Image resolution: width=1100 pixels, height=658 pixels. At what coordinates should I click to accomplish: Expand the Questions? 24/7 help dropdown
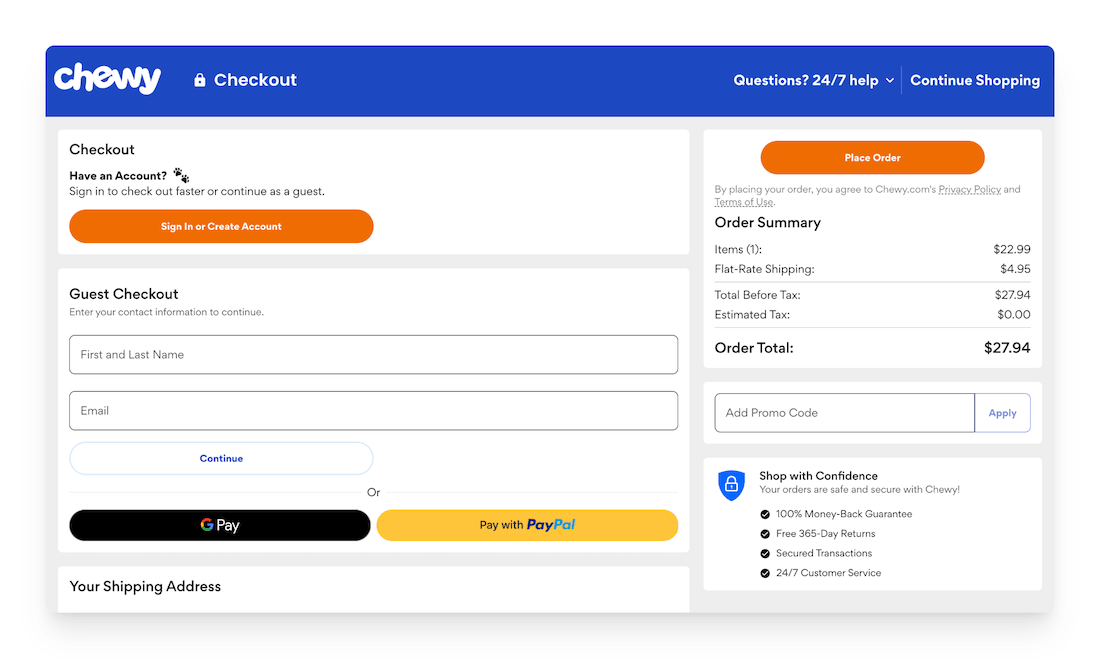[x=813, y=80]
